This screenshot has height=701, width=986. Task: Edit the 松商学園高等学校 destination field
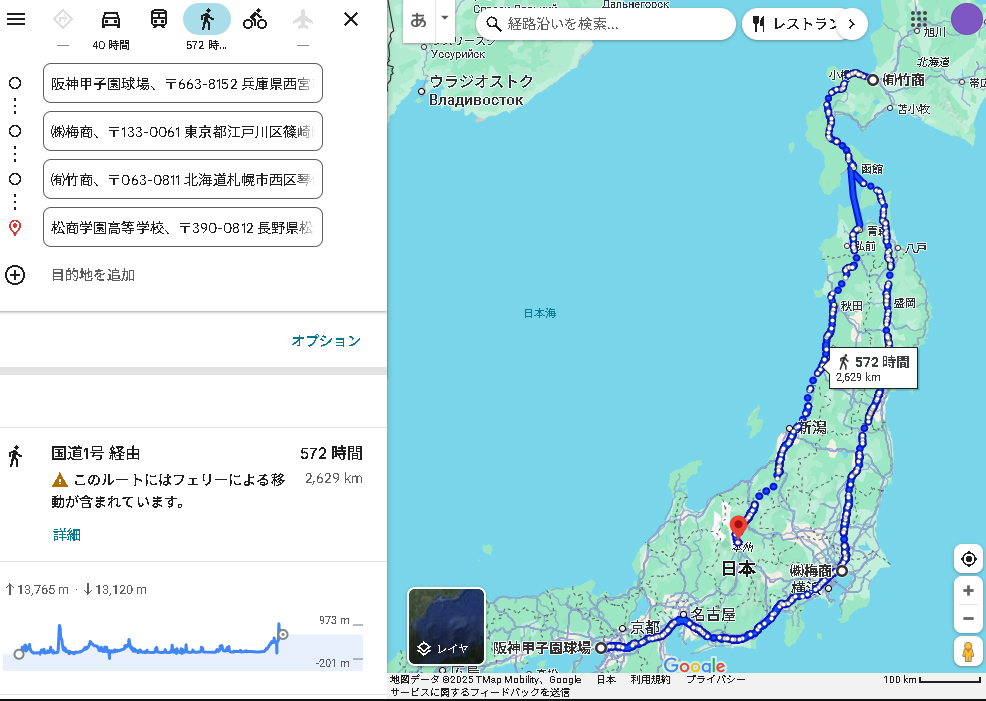[x=183, y=227]
